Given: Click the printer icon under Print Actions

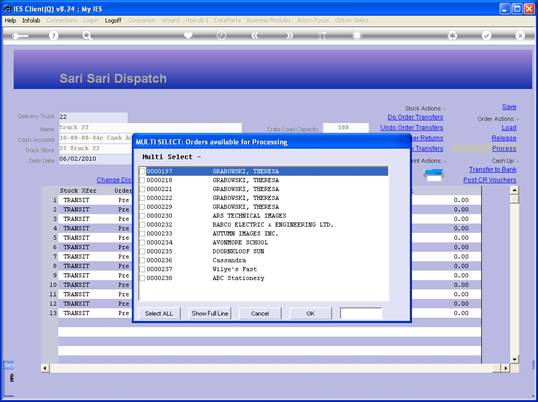Looking at the screenshot, I should point(434,175).
